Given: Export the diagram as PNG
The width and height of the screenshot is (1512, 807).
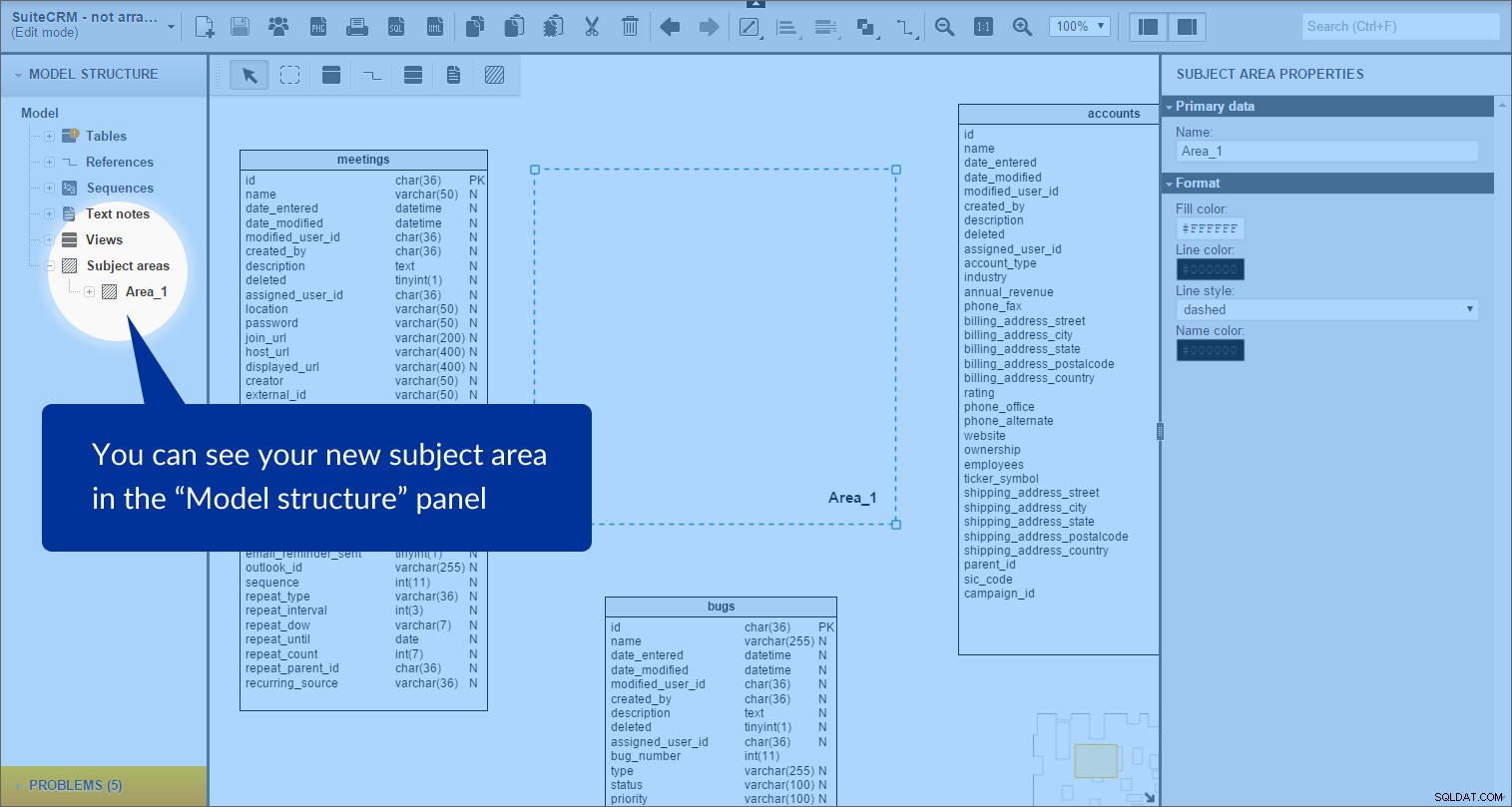Looking at the screenshot, I should pyautogui.click(x=318, y=27).
